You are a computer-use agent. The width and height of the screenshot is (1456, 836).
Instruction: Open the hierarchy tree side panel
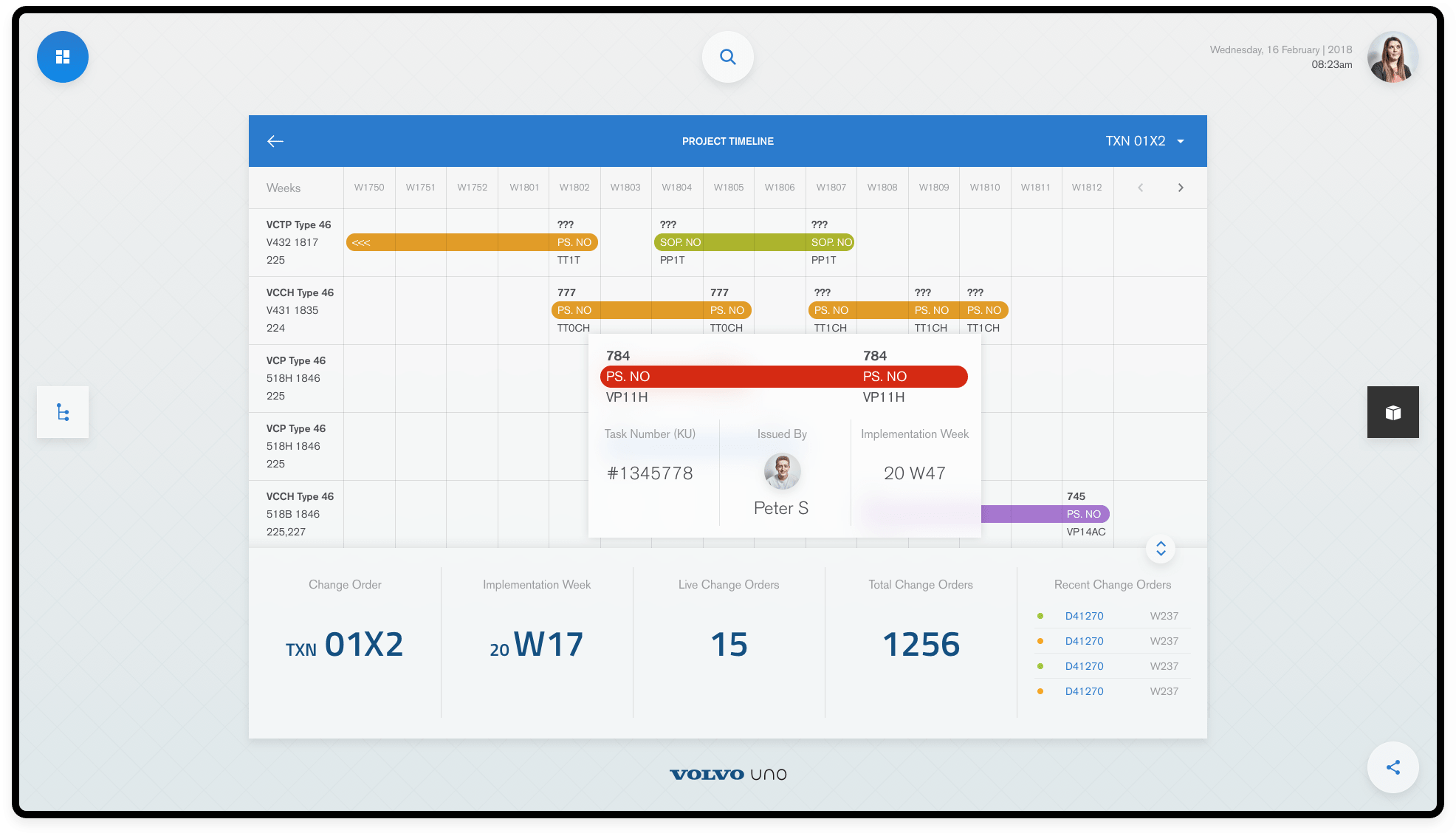tap(63, 412)
